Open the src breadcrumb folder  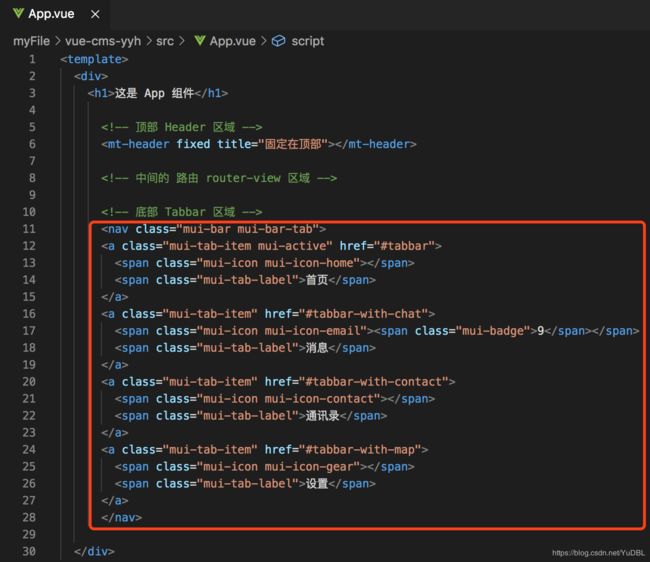(165, 41)
